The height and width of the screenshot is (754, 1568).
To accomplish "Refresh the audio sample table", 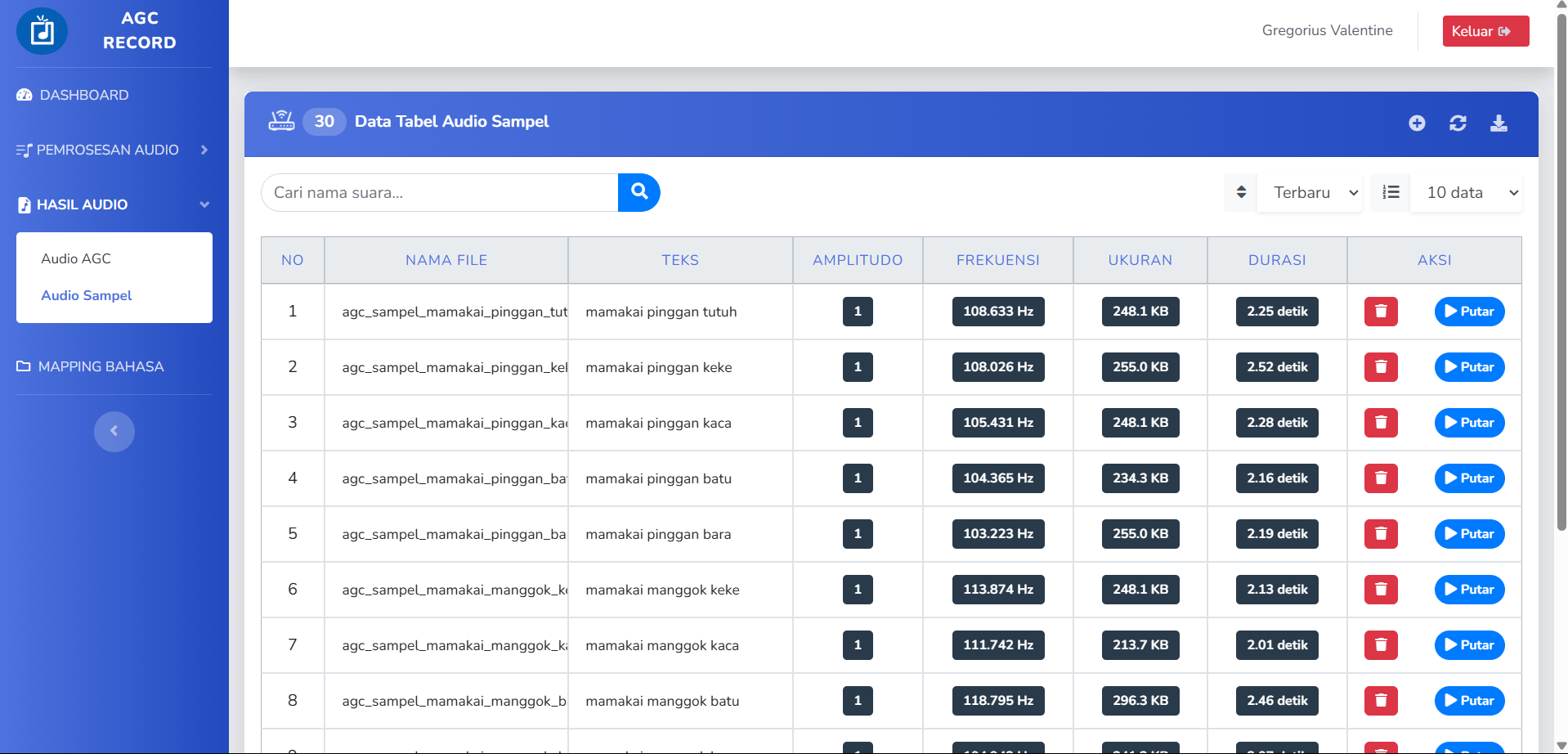I will click(x=1458, y=123).
